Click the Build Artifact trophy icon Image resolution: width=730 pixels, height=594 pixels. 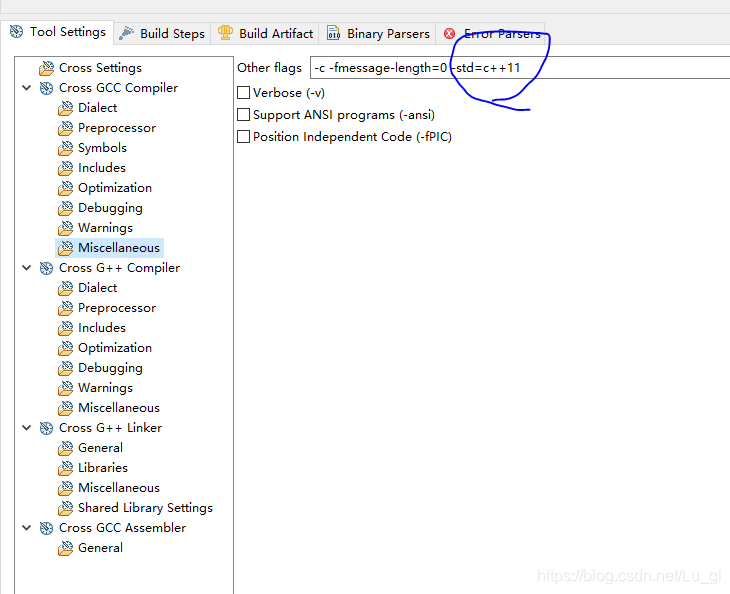click(225, 33)
